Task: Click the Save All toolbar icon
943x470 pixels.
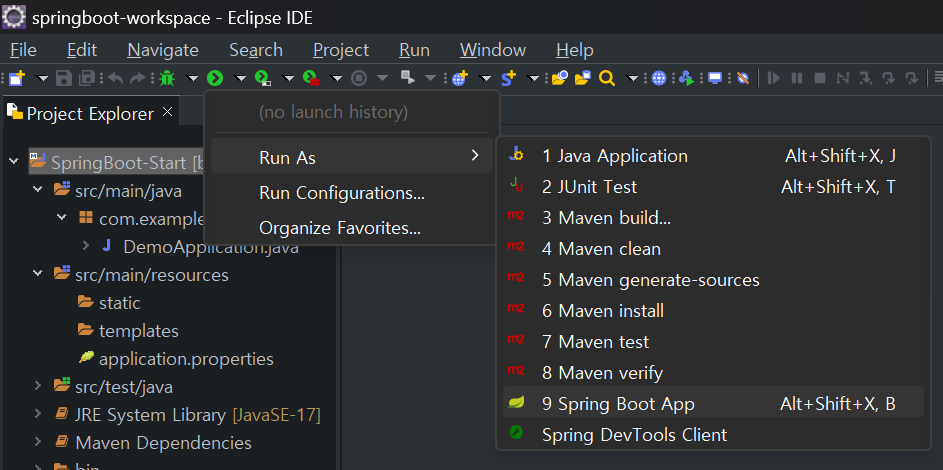Action: click(x=87, y=78)
